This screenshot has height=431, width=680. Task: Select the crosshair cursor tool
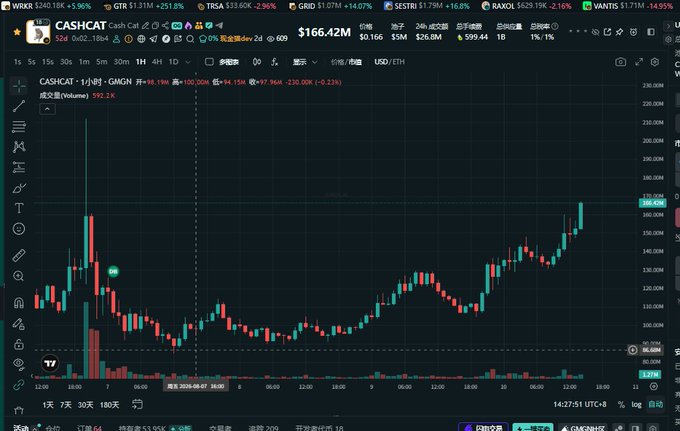point(19,86)
